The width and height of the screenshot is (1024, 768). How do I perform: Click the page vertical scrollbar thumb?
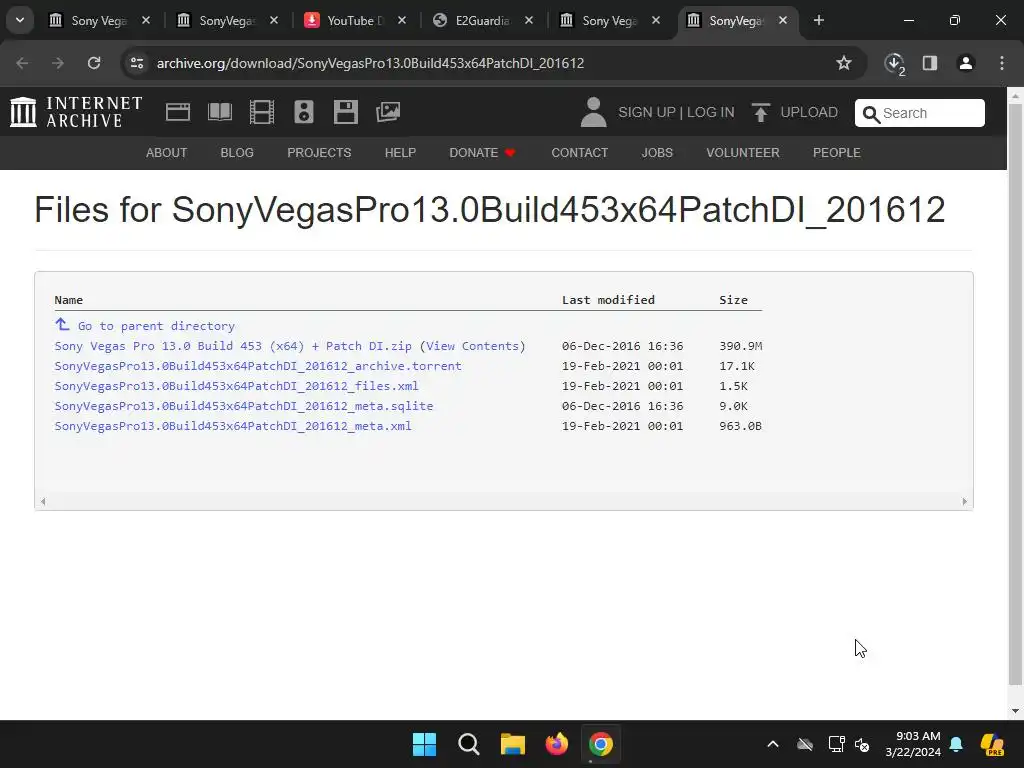point(1015,394)
